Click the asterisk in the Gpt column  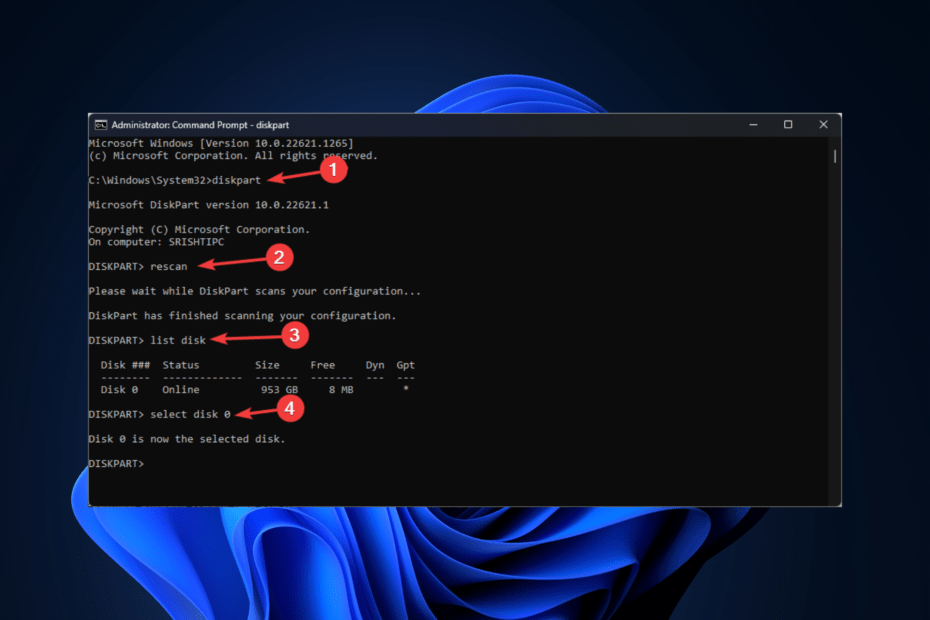(406, 388)
